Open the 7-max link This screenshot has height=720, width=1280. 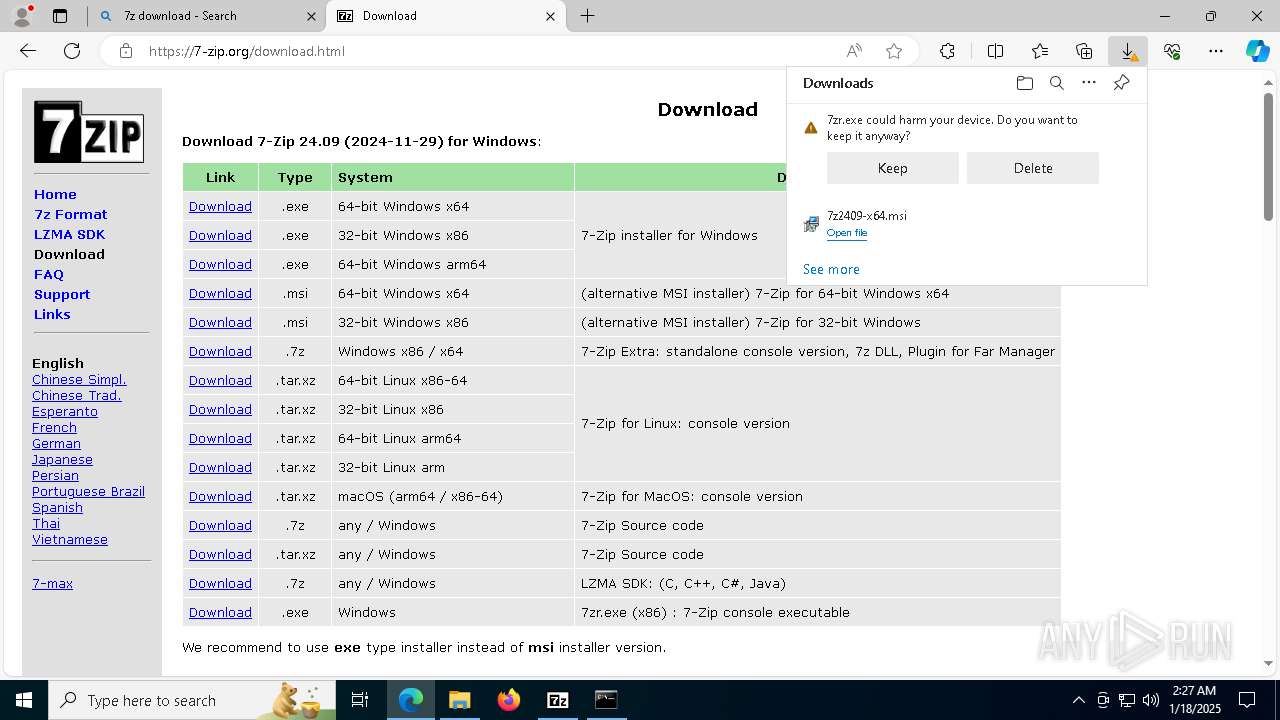[x=52, y=584]
